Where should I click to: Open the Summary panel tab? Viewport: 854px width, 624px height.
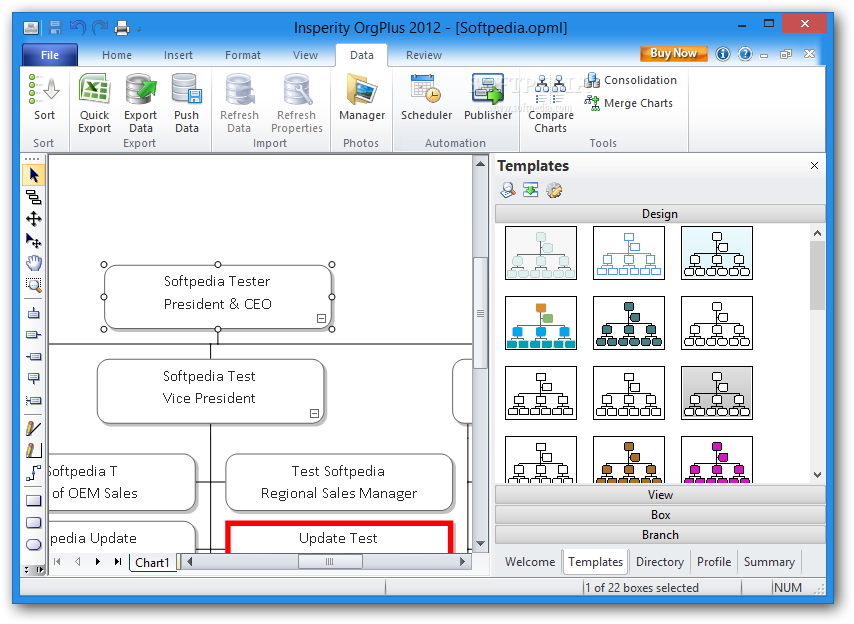point(769,562)
